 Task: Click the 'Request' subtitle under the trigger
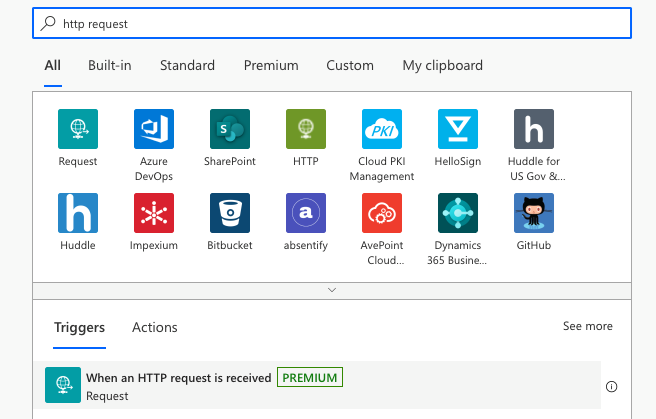tap(107, 396)
